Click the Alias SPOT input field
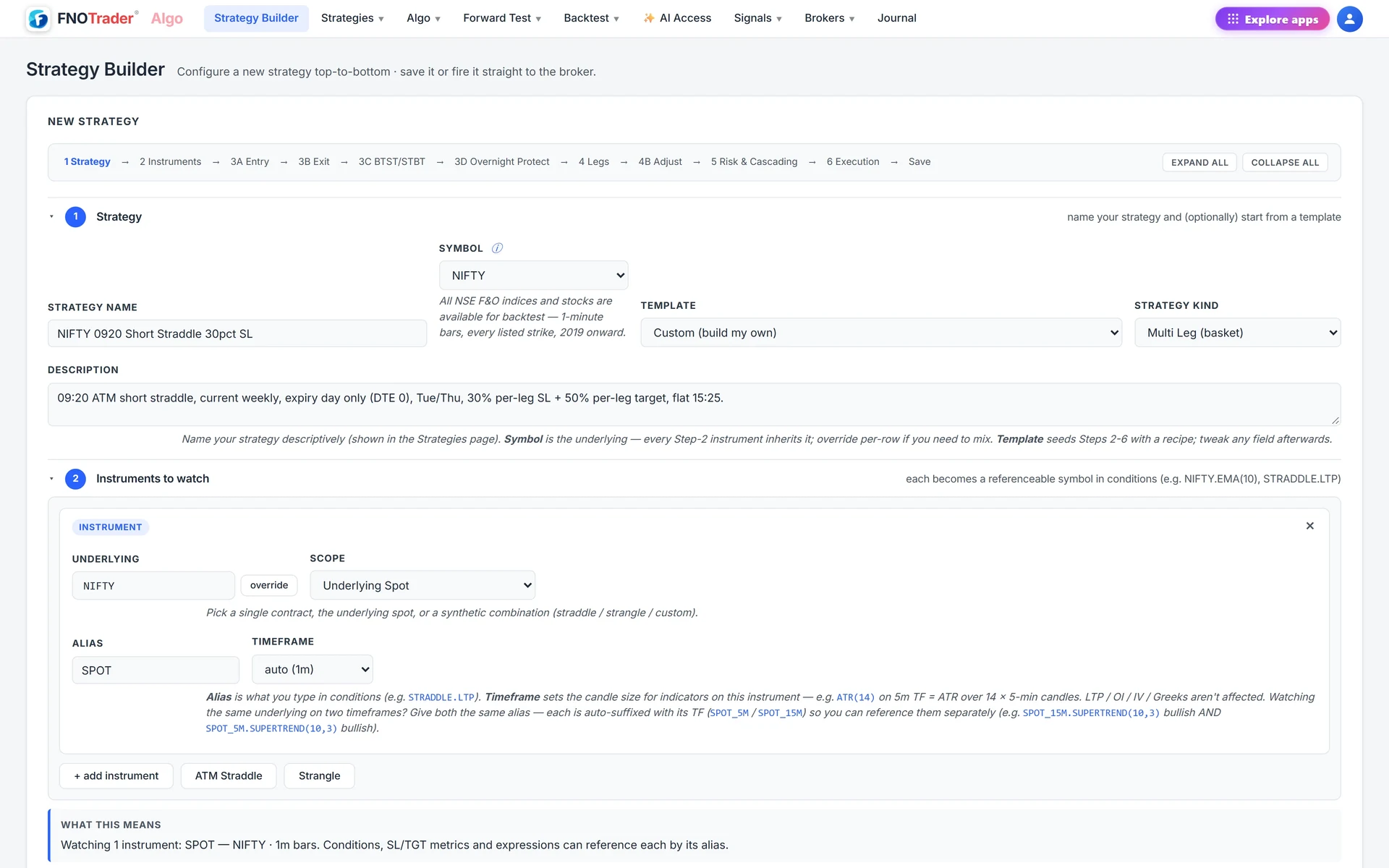The height and width of the screenshot is (868, 1389). pos(156,671)
